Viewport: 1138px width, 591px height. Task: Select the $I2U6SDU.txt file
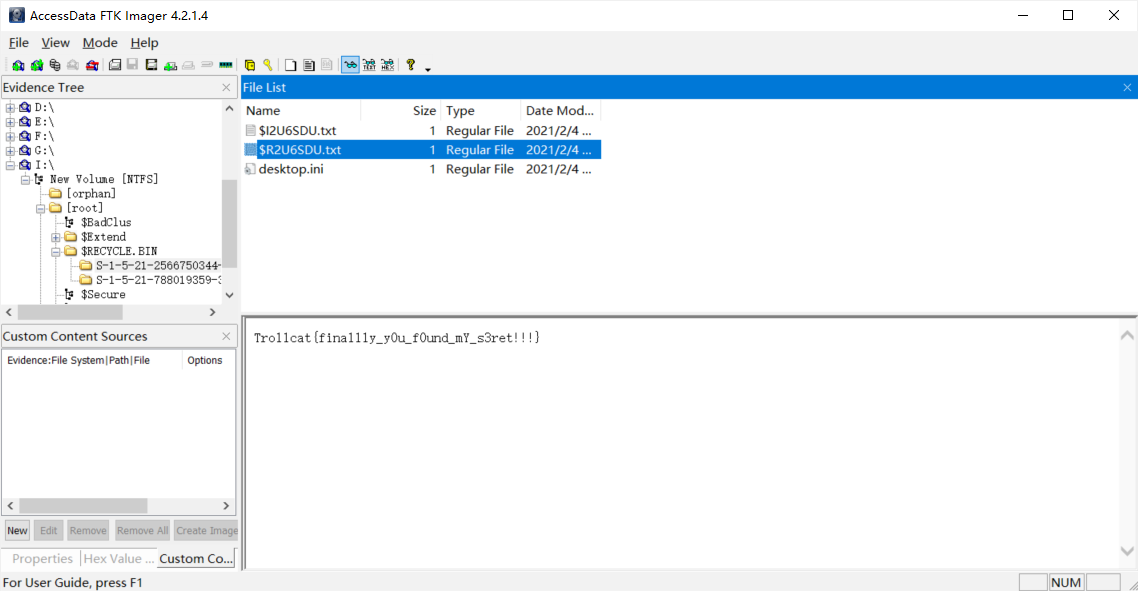click(299, 130)
